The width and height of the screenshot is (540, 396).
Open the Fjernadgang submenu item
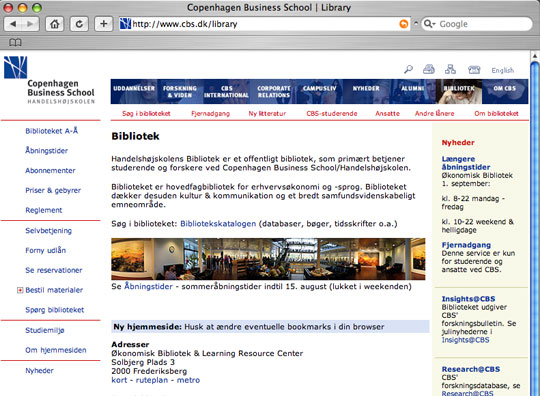pyautogui.click(x=210, y=114)
